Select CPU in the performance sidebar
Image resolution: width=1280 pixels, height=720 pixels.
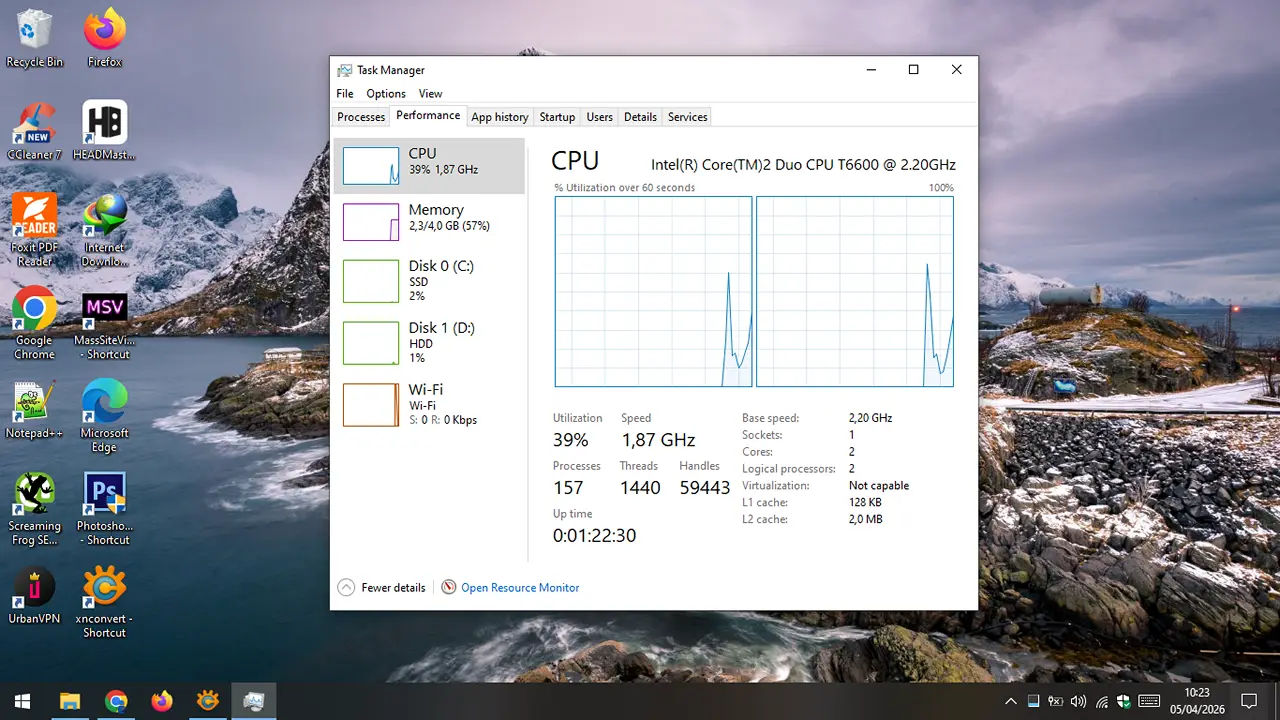429,166
